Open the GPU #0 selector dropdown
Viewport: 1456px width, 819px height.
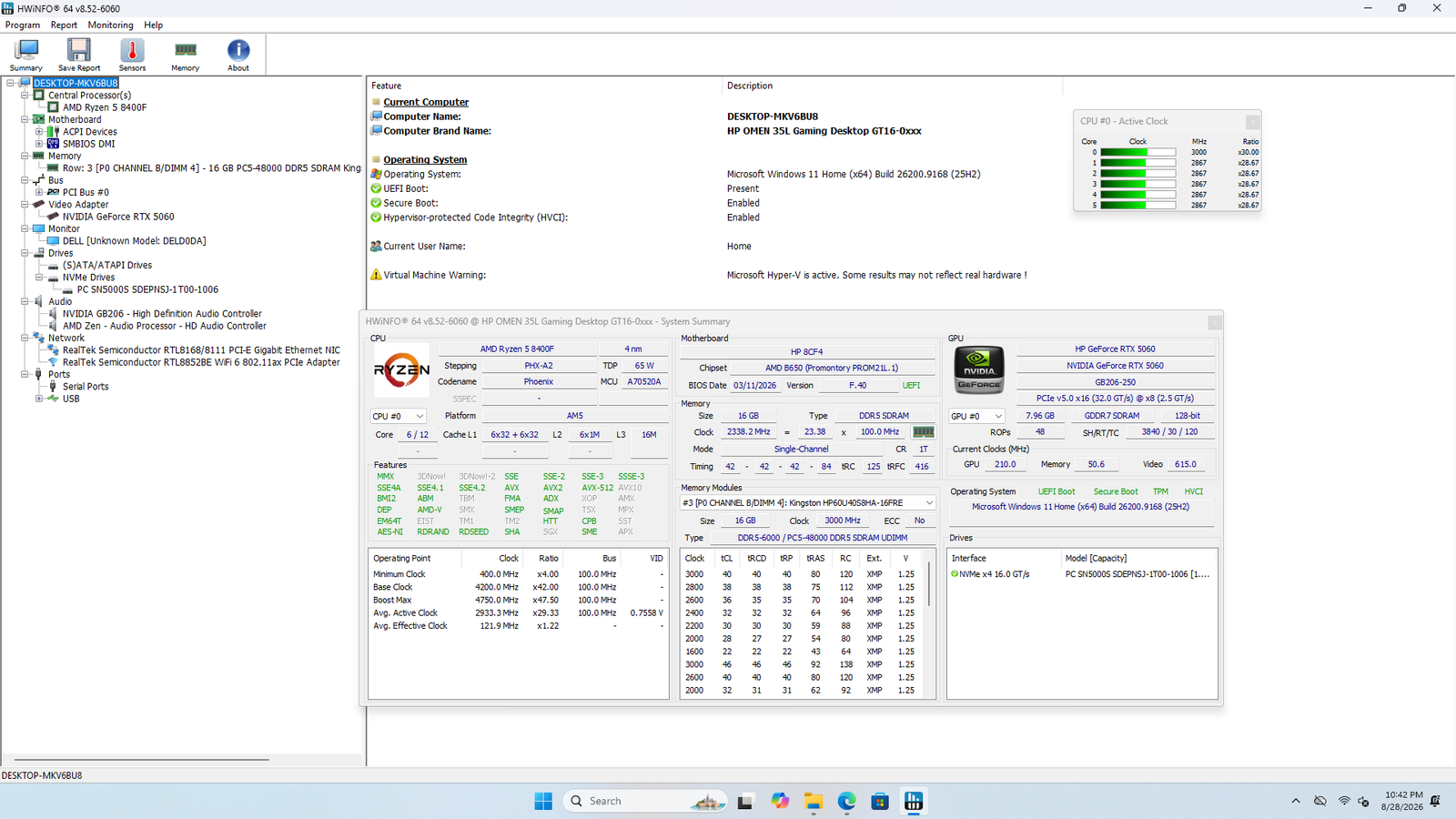976,416
